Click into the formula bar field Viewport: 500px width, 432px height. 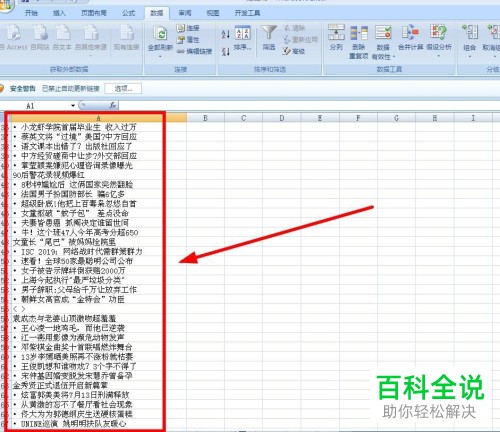(308, 106)
